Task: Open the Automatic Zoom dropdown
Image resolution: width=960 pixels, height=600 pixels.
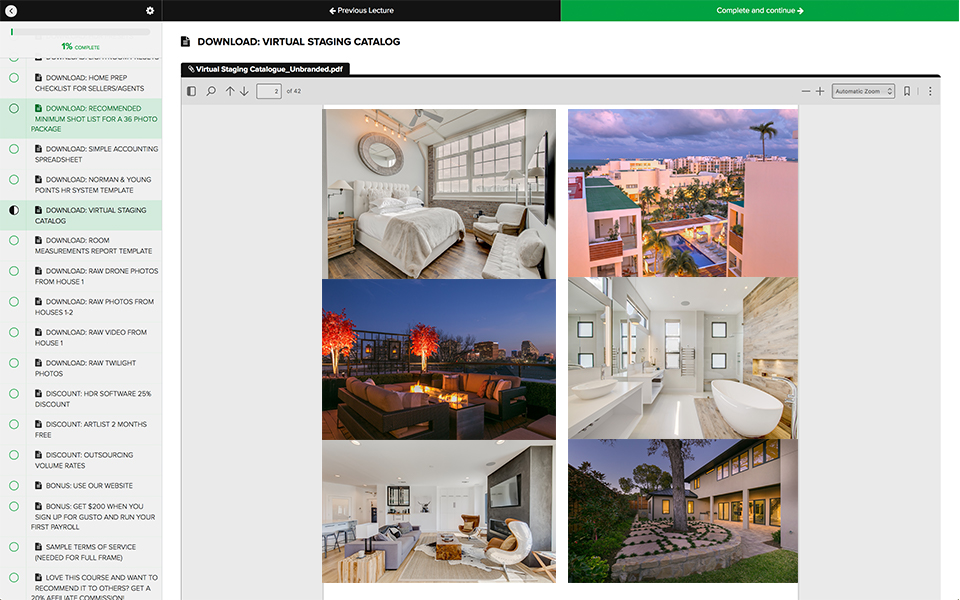Action: click(x=863, y=91)
